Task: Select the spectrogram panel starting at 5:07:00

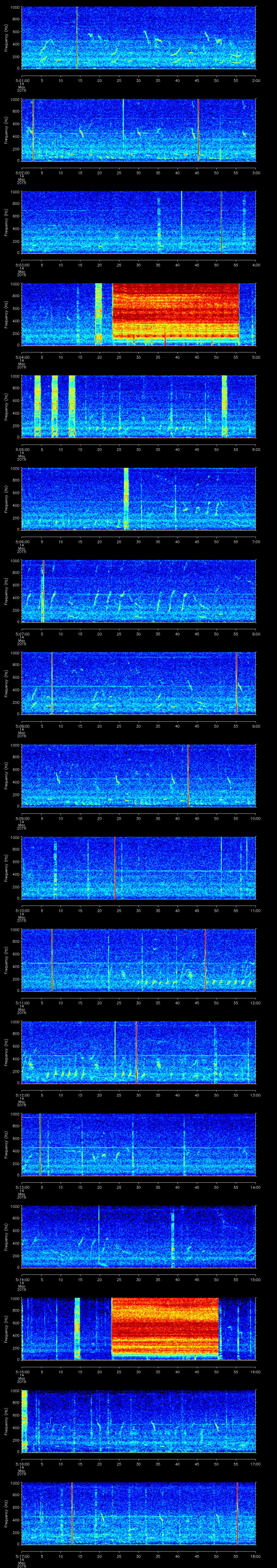Action: tap(138, 591)
